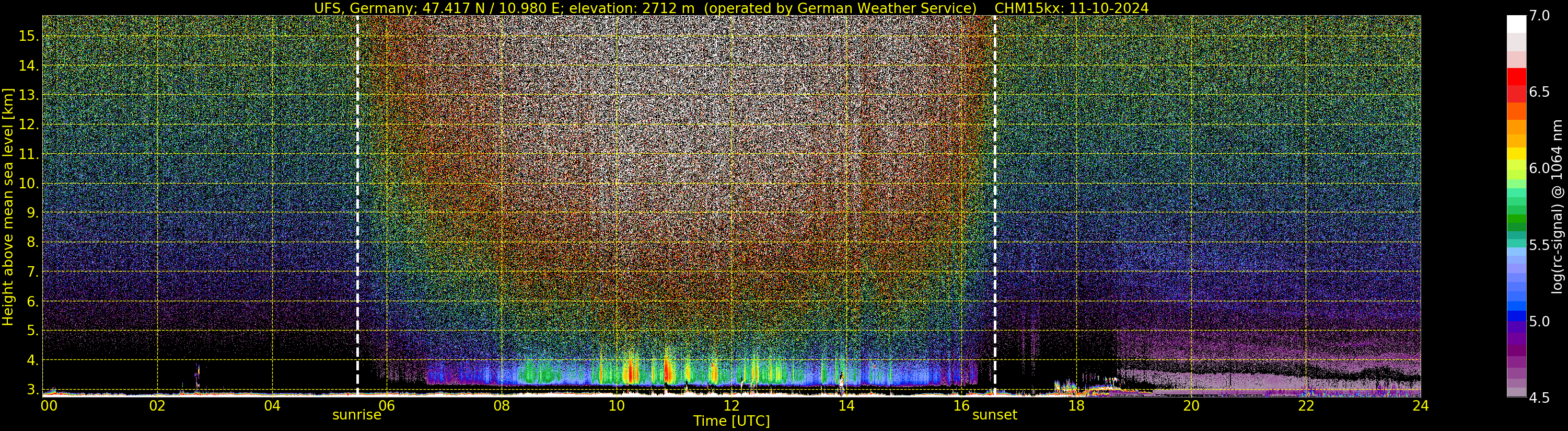Click the white dashed sunset line
The height and width of the screenshot is (431, 1568).
(x=995, y=205)
